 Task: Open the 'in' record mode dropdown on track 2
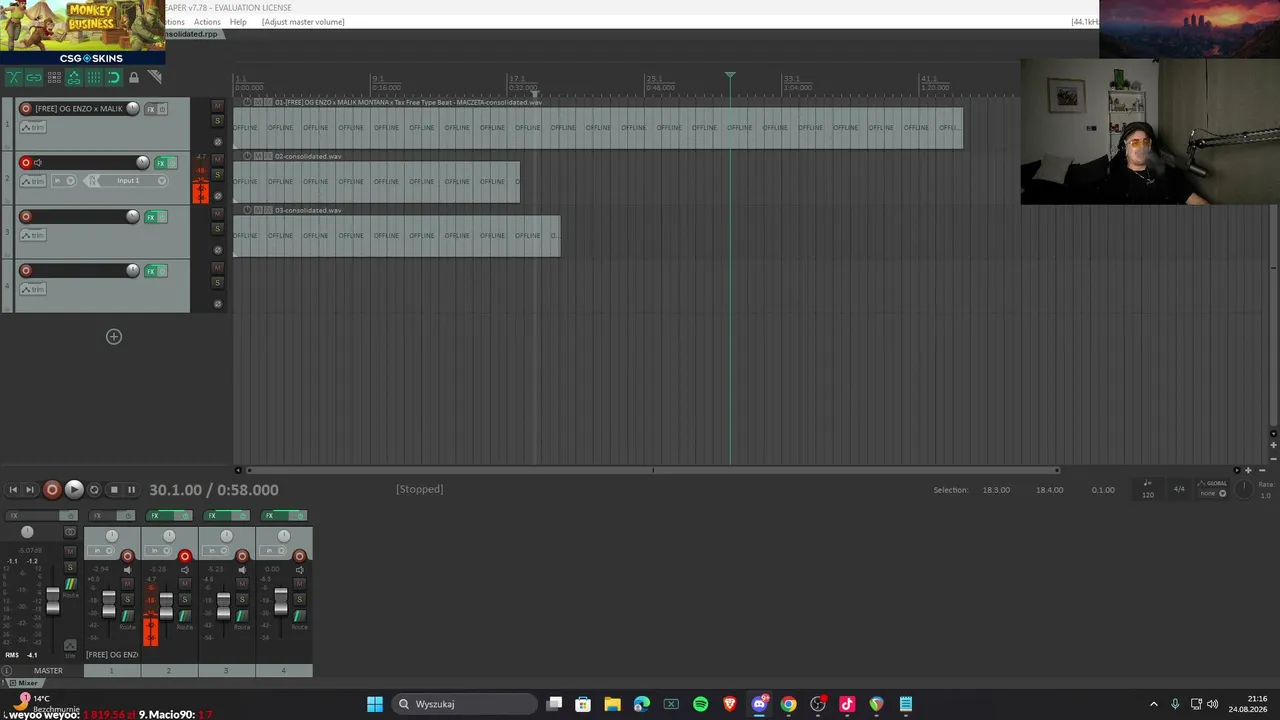coord(64,181)
